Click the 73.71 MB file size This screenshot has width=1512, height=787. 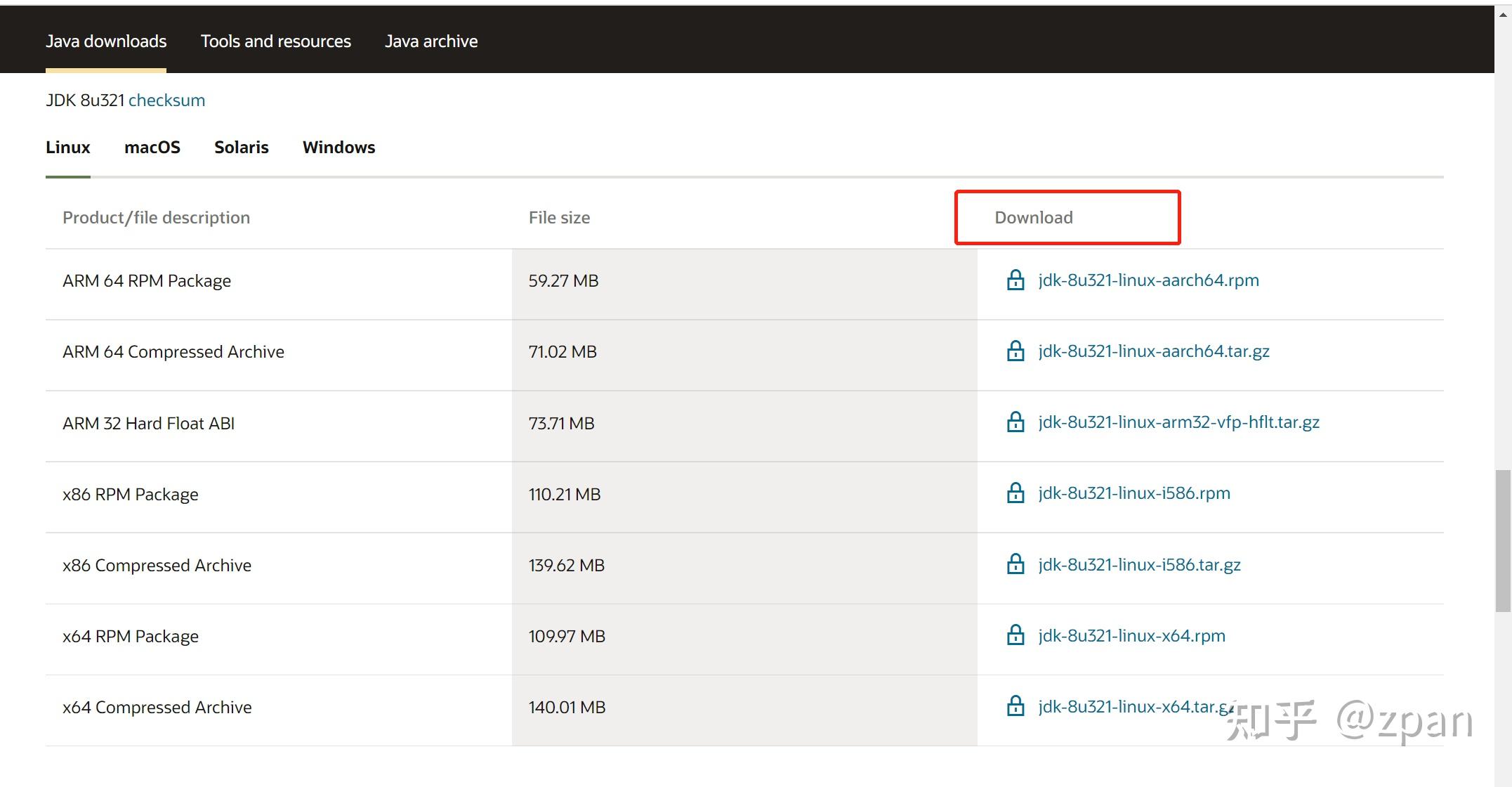coord(561,424)
